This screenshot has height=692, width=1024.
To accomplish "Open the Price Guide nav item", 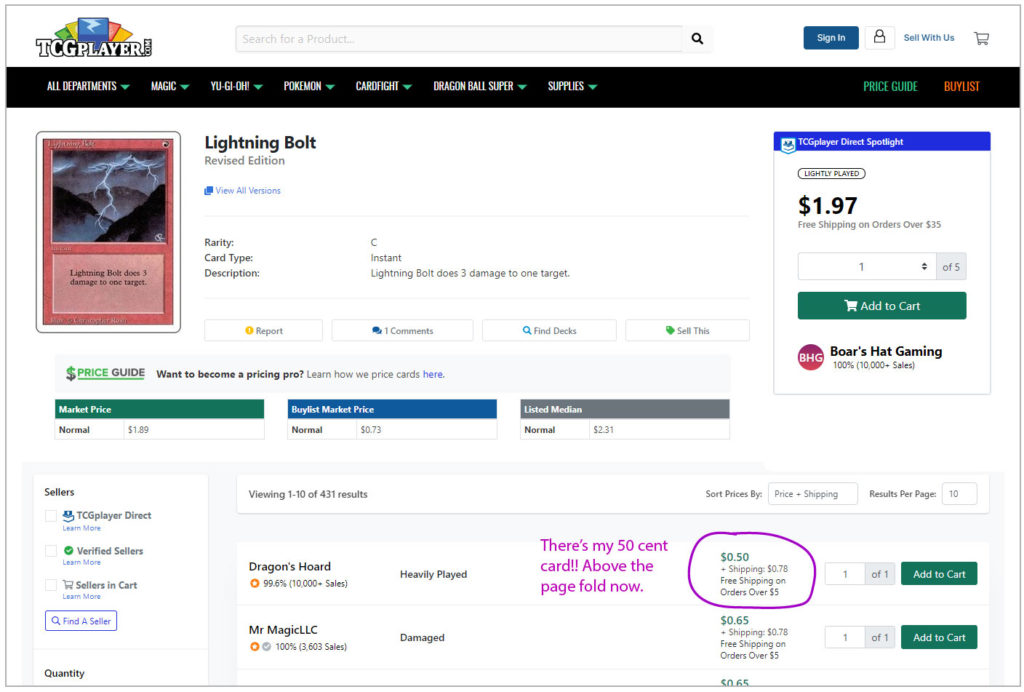I will tap(890, 86).
